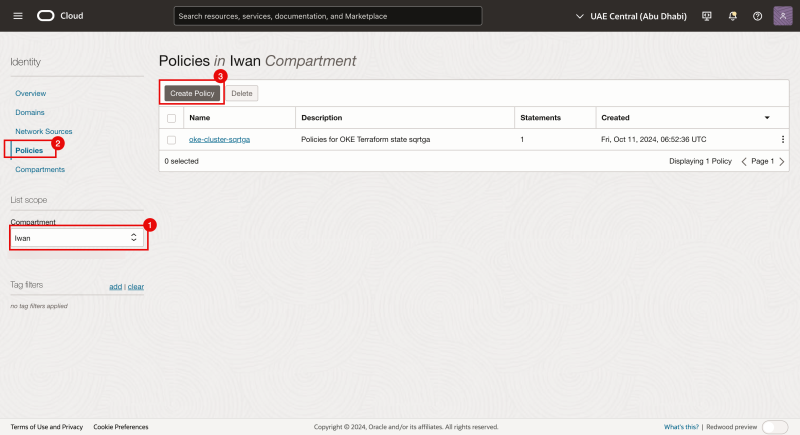The width and height of the screenshot is (800, 435).
Task: Expand the Compartment dropdown showing Iwan
Action: click(76, 238)
